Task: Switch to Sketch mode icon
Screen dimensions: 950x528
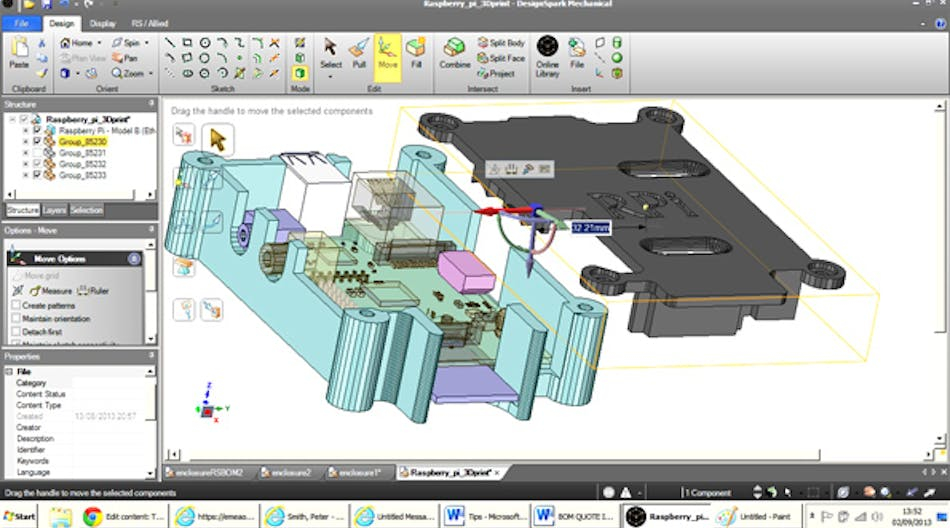Action: pyautogui.click(x=300, y=42)
